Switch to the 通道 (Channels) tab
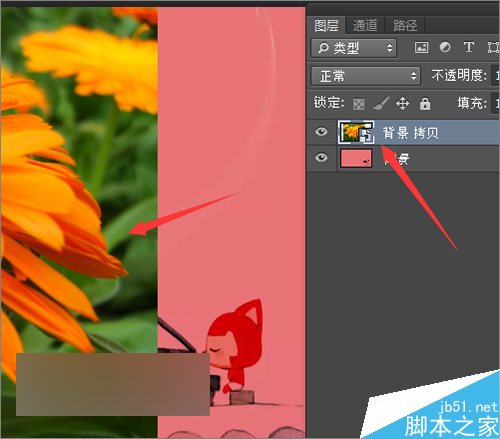This screenshot has height=439, width=500. point(365,25)
